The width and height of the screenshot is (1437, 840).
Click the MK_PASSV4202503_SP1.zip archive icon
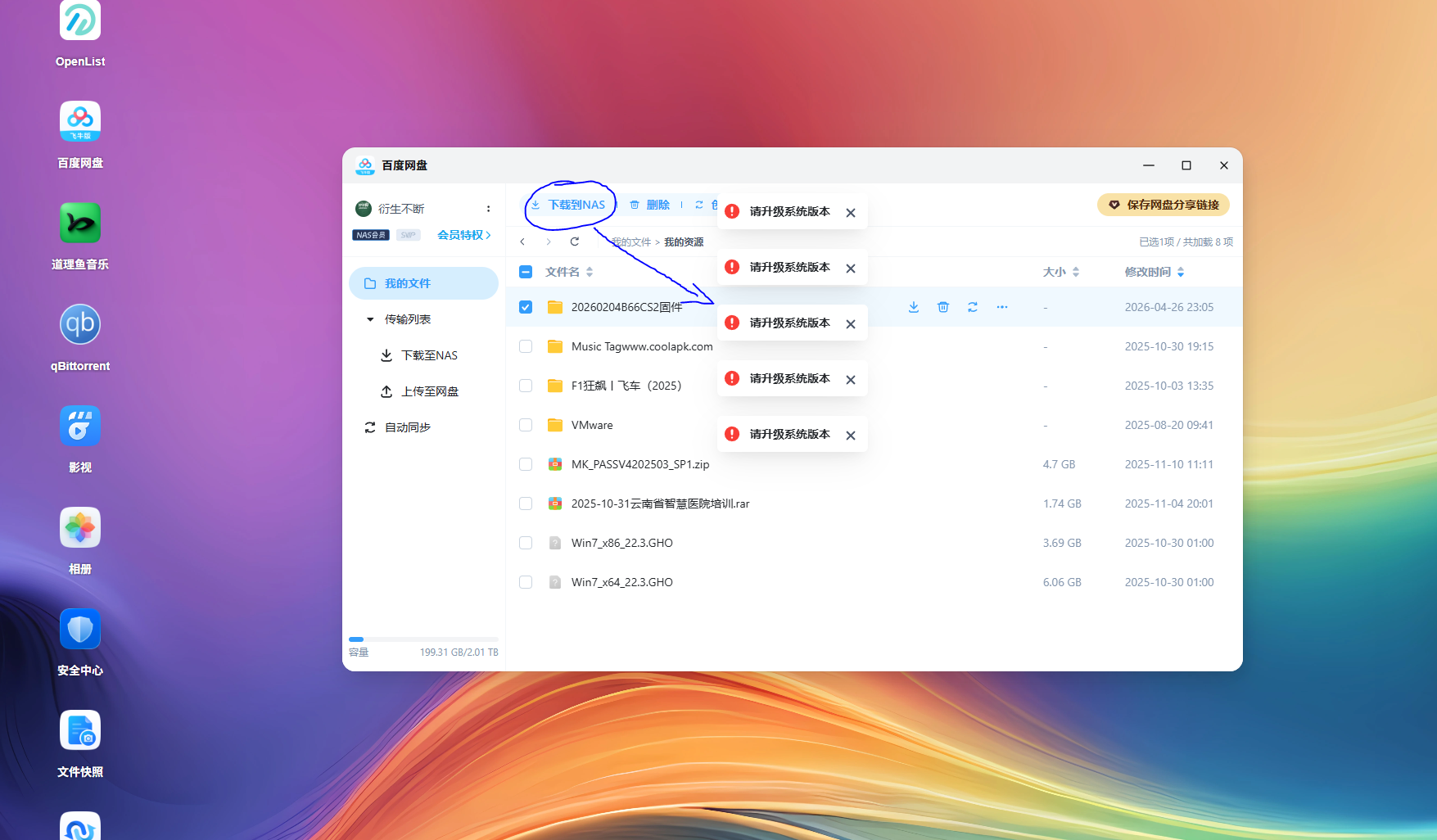point(555,464)
